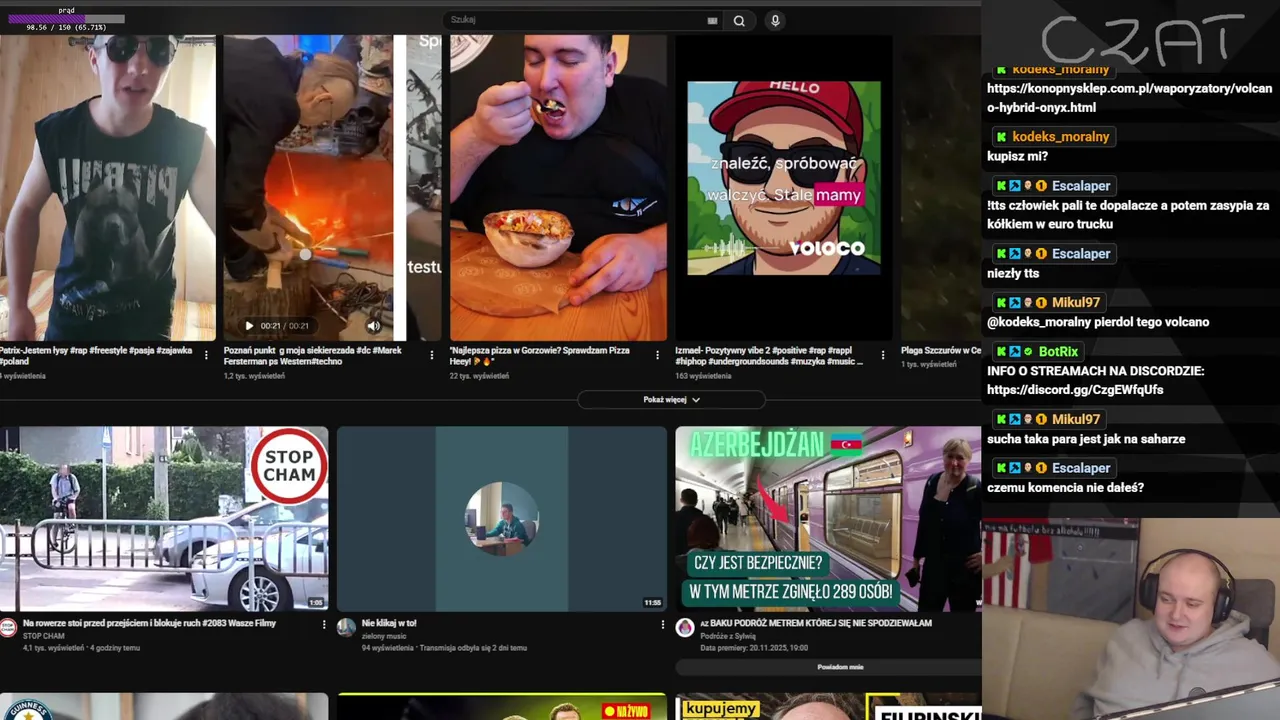The image size is (1280, 720).
Task: Click the 00:21 / 00:21 short time indicator
Action: [x=285, y=326]
